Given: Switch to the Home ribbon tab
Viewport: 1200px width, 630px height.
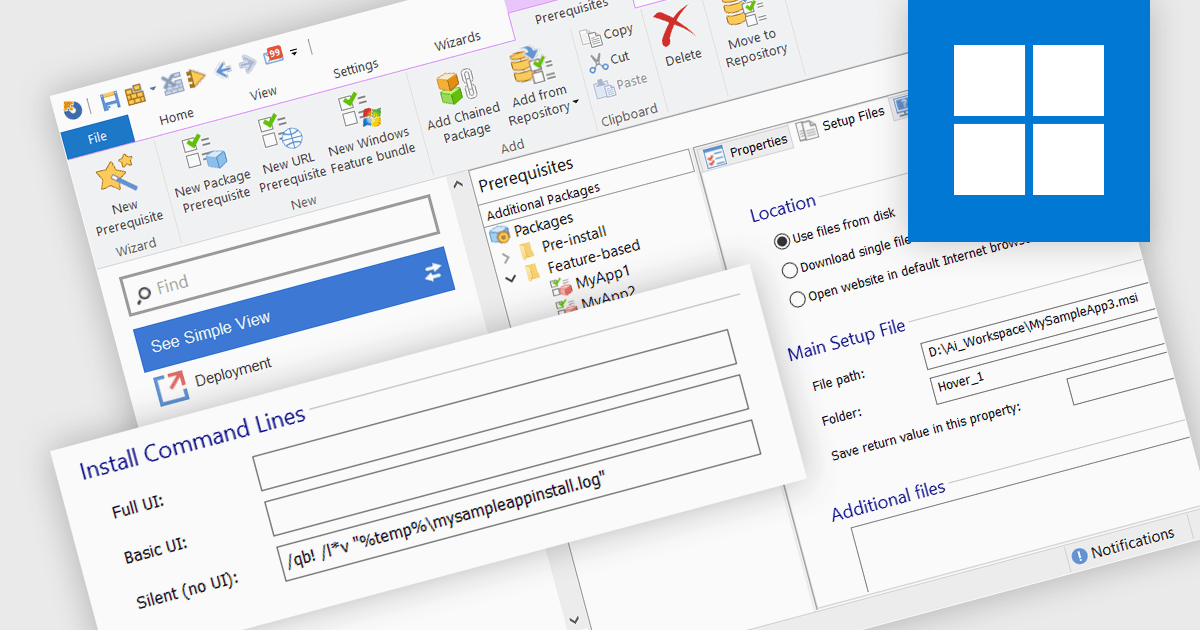Looking at the screenshot, I should (x=177, y=116).
